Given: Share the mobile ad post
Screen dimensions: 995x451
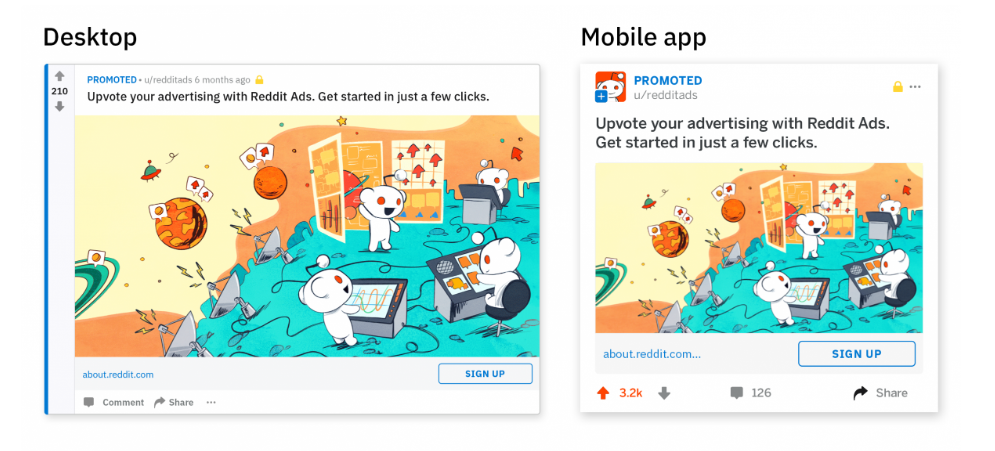Looking at the screenshot, I should click(x=880, y=393).
